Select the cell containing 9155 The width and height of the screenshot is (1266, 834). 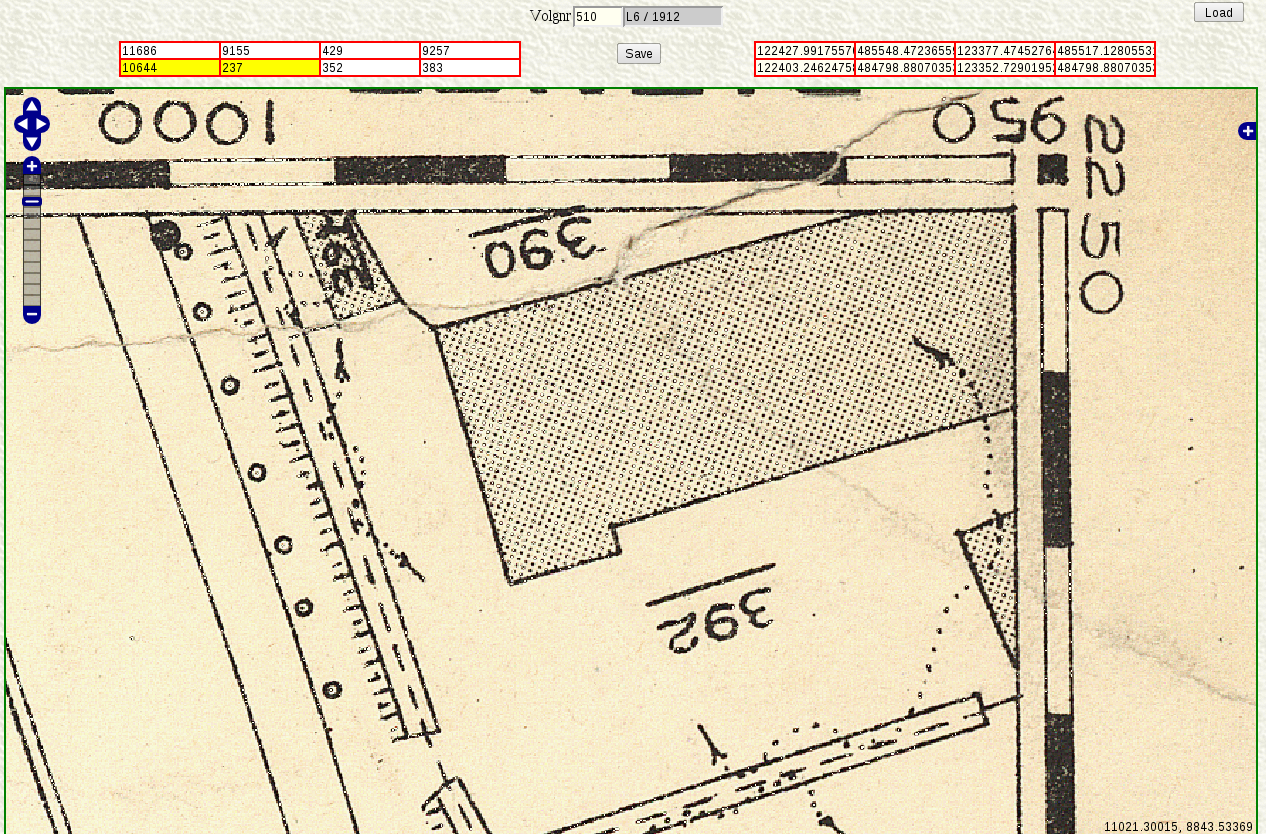pyautogui.click(x=270, y=51)
